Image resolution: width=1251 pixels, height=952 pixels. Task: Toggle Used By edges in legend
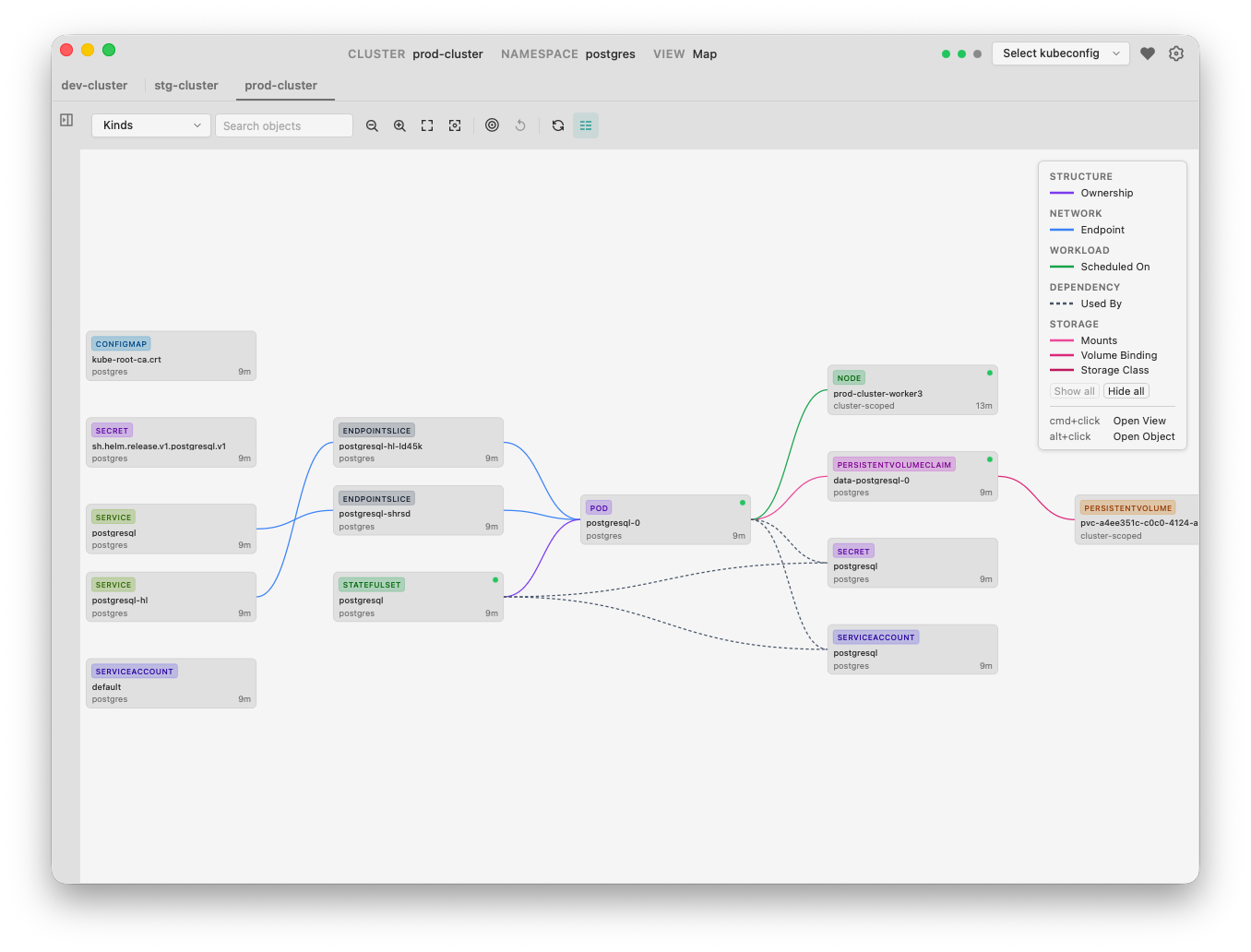click(x=1086, y=303)
